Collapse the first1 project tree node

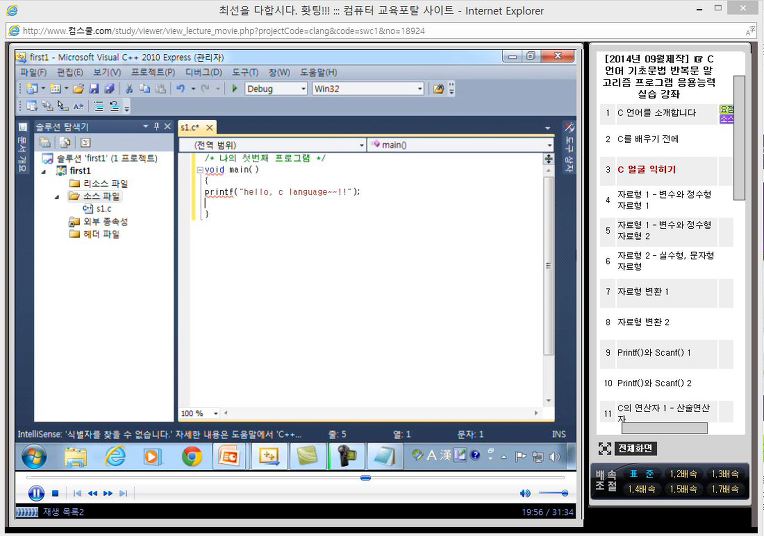[44, 171]
